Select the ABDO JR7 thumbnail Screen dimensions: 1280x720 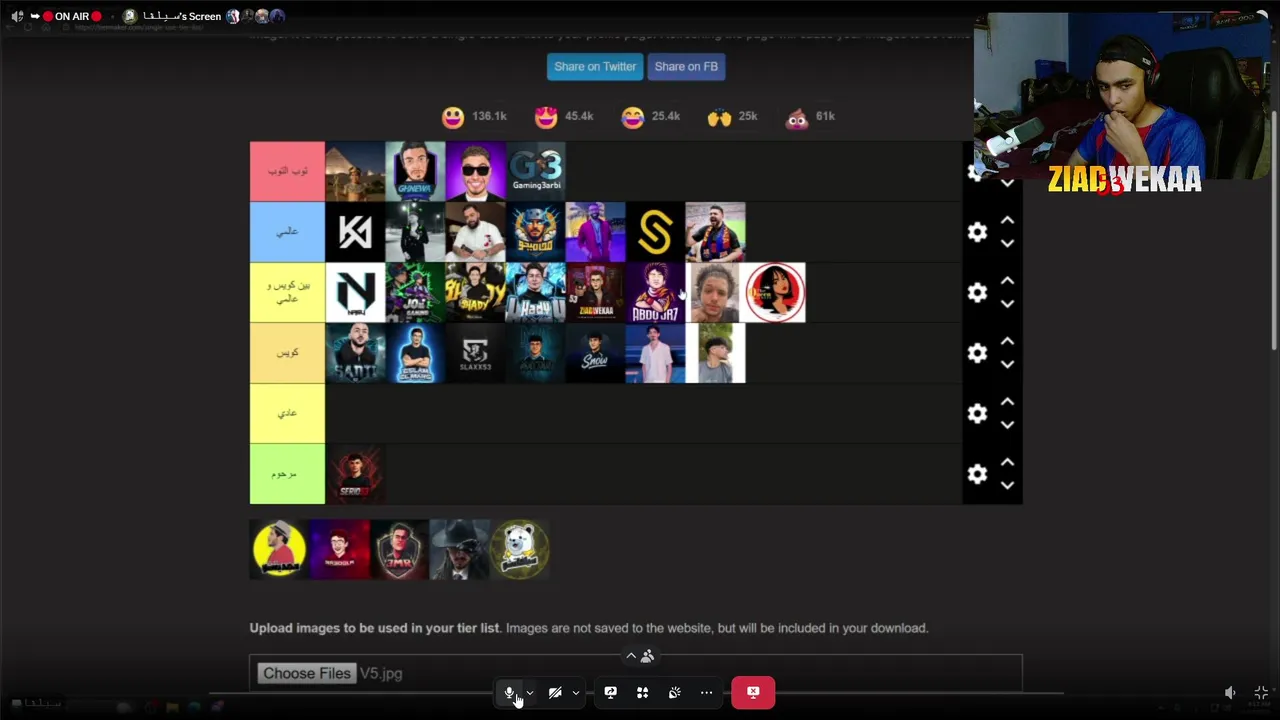click(655, 292)
